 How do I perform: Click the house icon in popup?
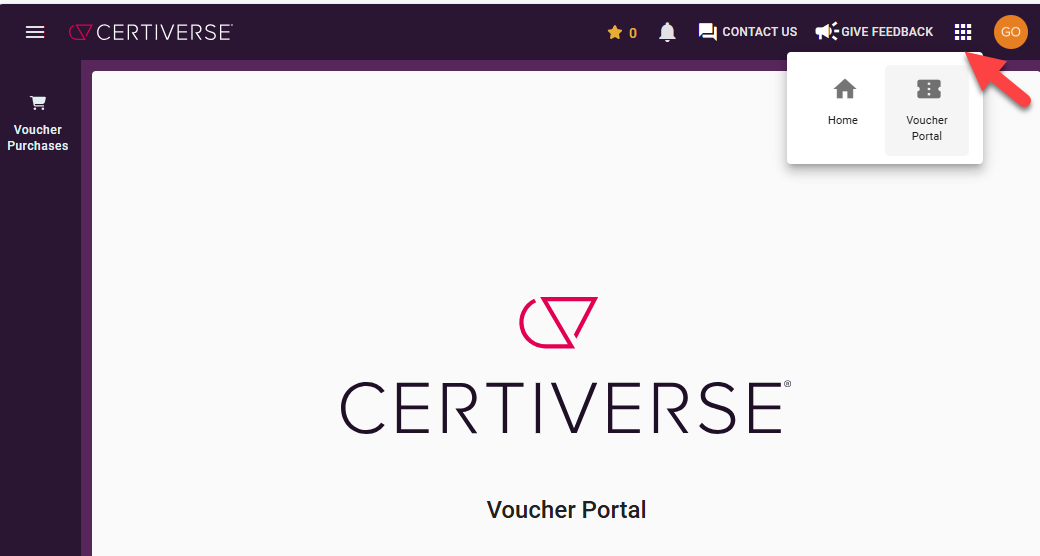tap(844, 89)
